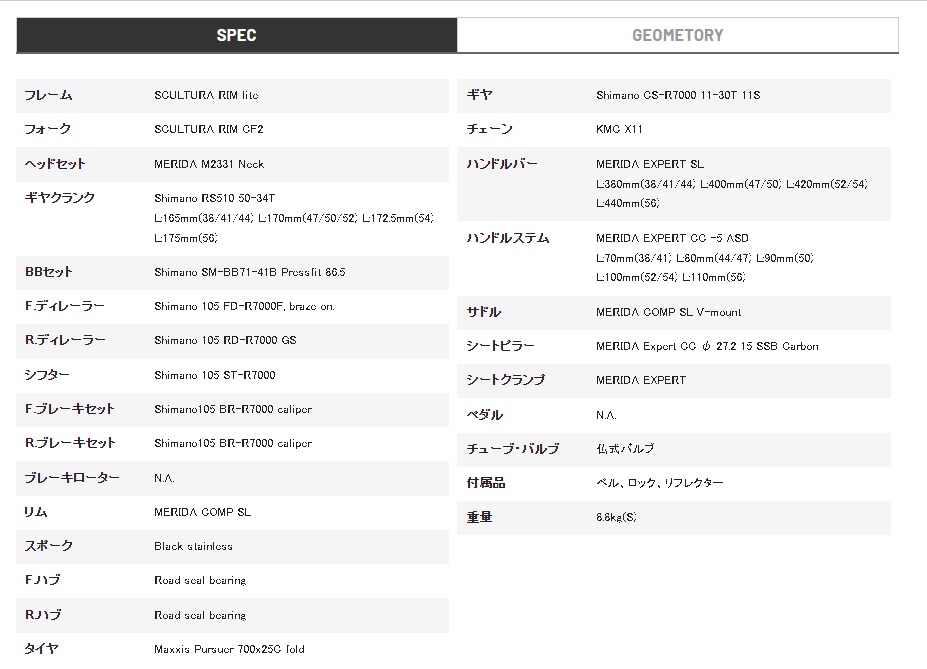The width and height of the screenshot is (927, 669).
Task: Click the リム row label
Action: pyautogui.click(x=36, y=512)
